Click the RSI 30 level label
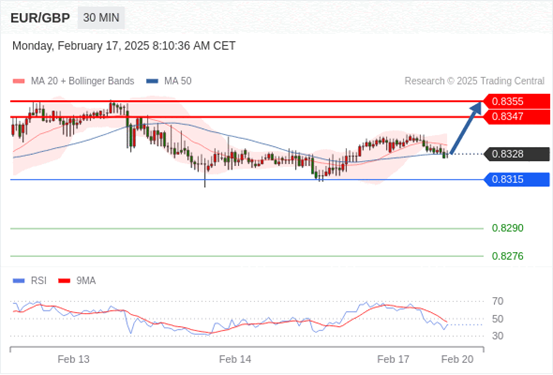 click(x=498, y=336)
